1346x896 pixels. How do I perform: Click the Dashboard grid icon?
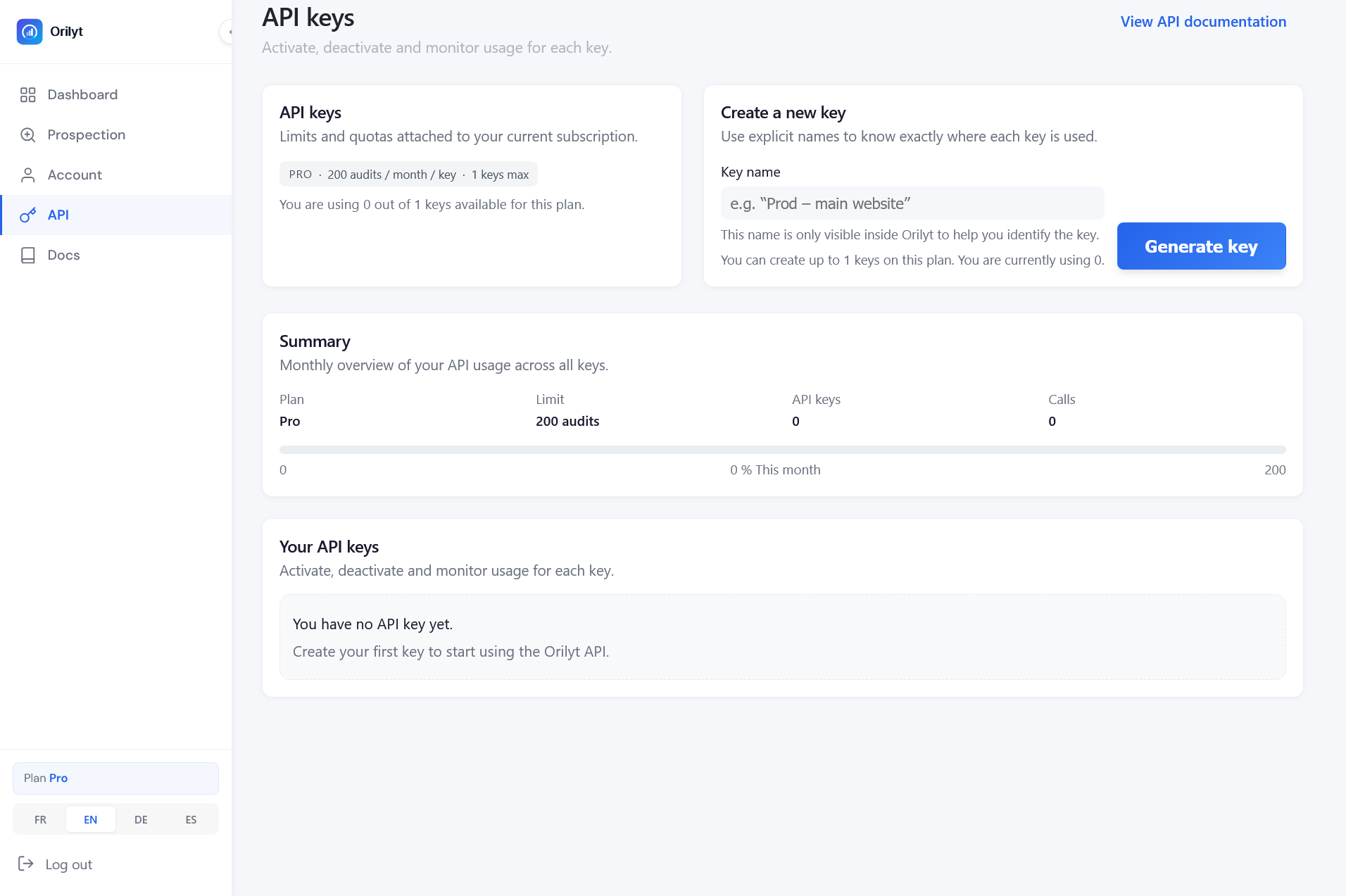pos(28,95)
